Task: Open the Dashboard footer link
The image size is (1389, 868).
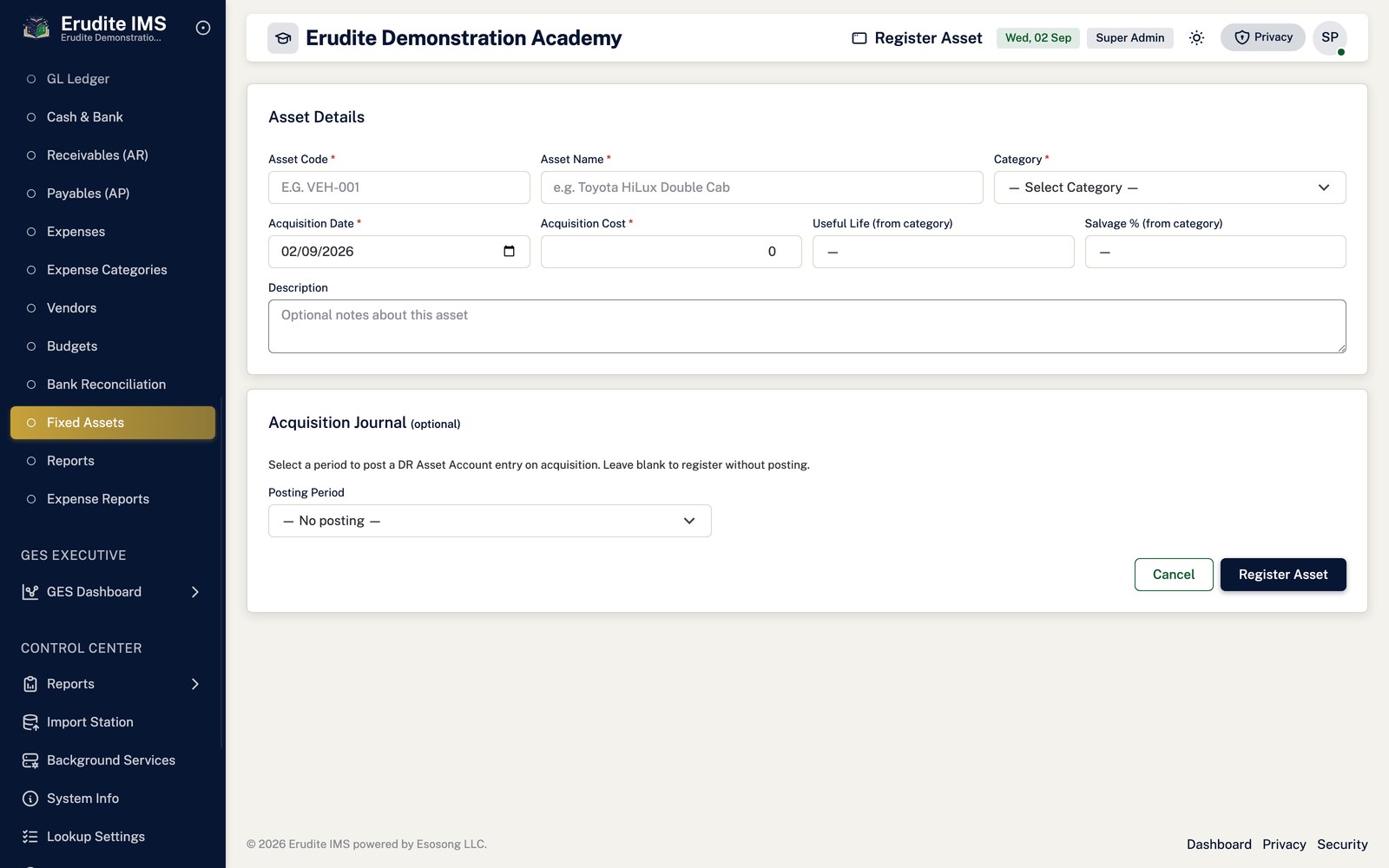Action: click(x=1219, y=845)
